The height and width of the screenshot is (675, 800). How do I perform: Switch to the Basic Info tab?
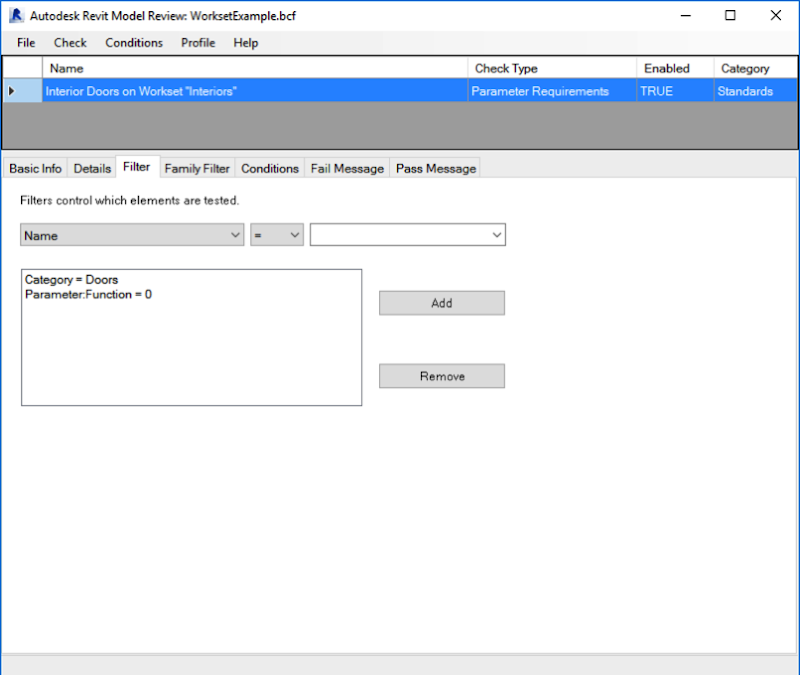(35, 168)
